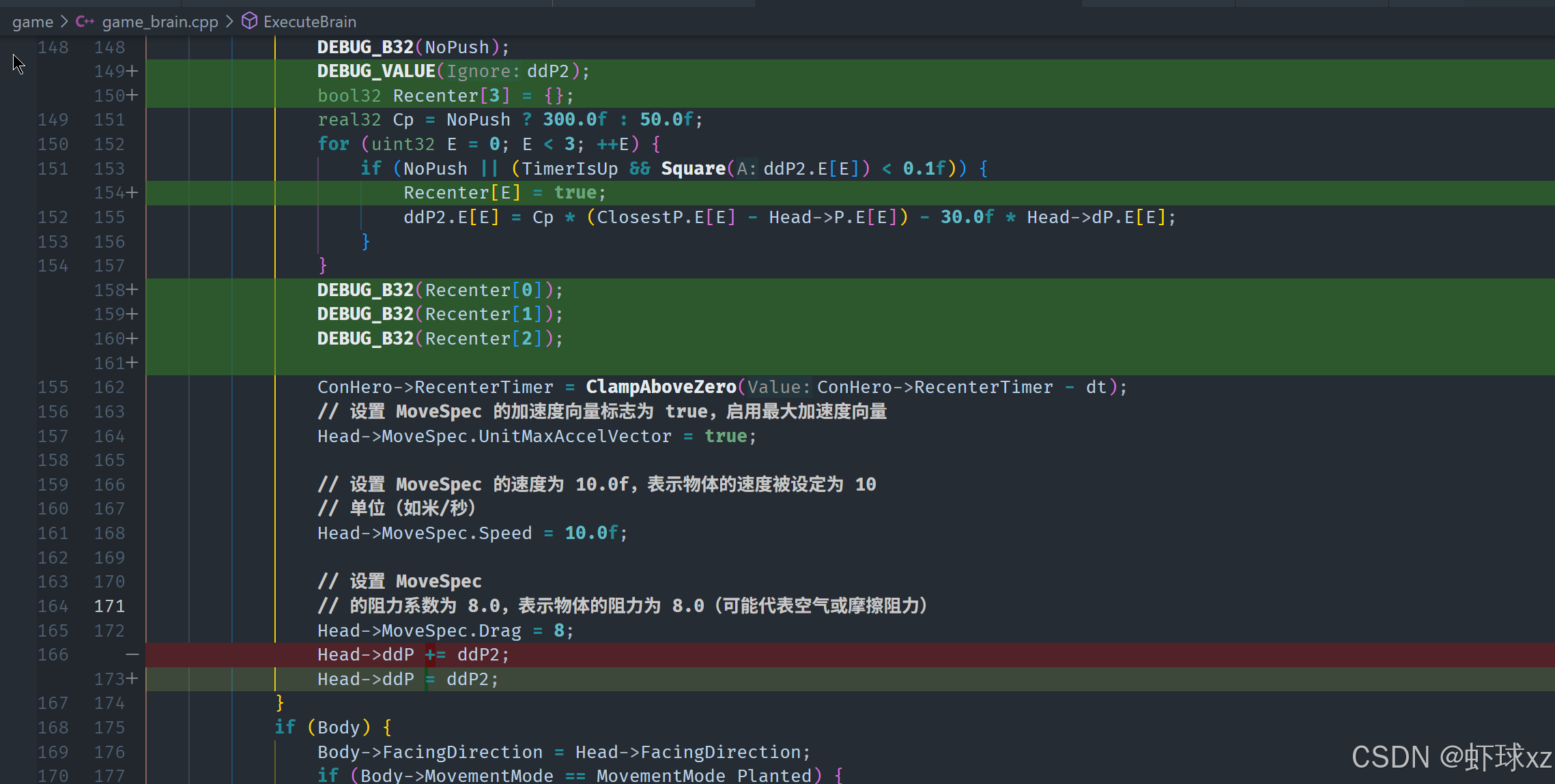Click original line number 148
Viewport: 1555px width, 784px height.
53,48
